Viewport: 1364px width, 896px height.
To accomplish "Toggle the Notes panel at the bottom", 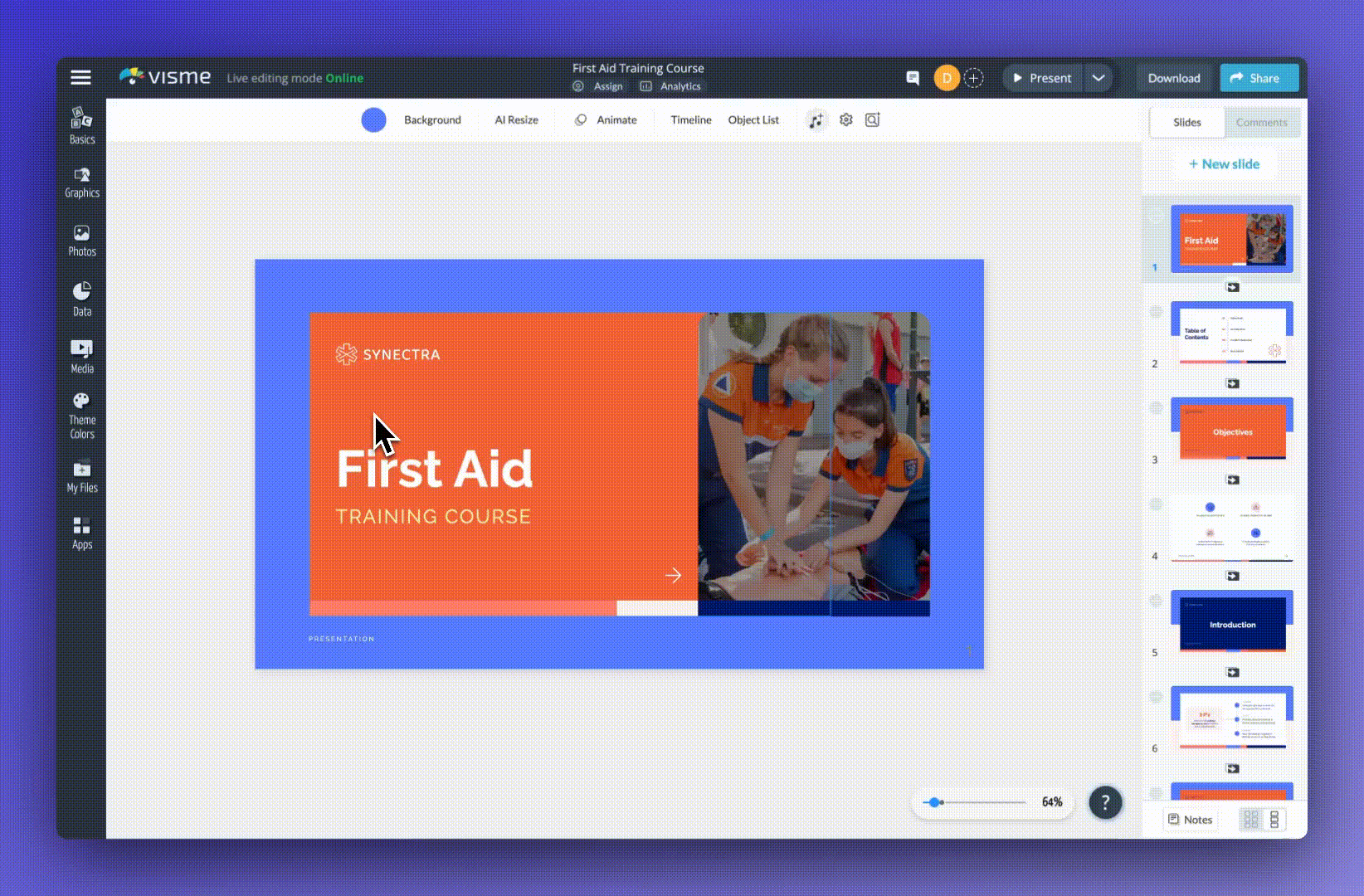I will (x=1190, y=819).
